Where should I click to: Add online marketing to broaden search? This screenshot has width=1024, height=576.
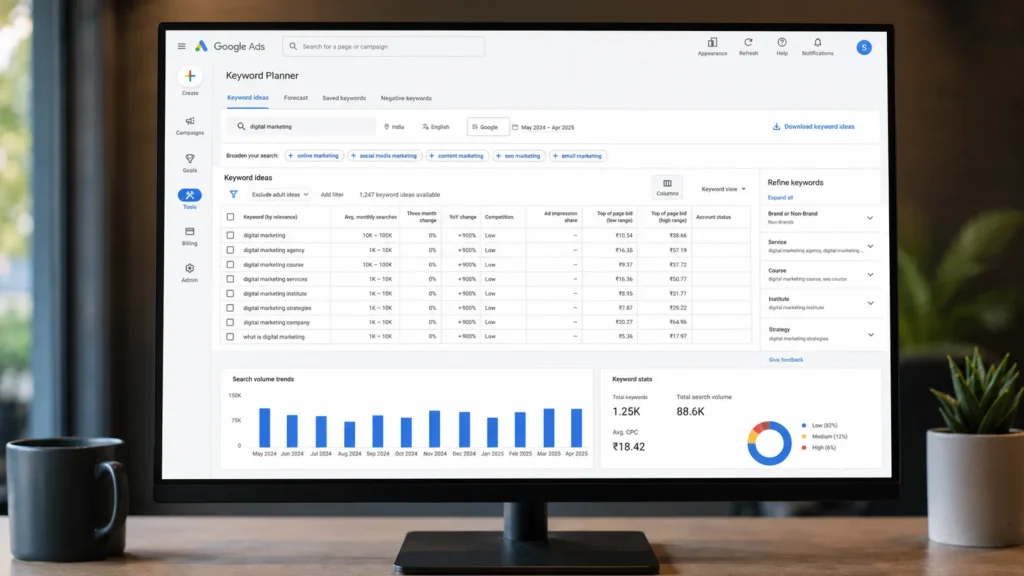click(x=314, y=156)
